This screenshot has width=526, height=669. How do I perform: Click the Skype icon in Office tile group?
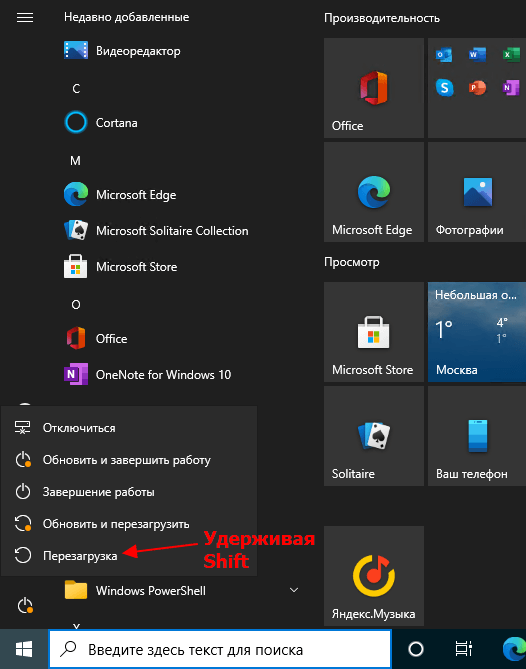pyautogui.click(x=445, y=88)
